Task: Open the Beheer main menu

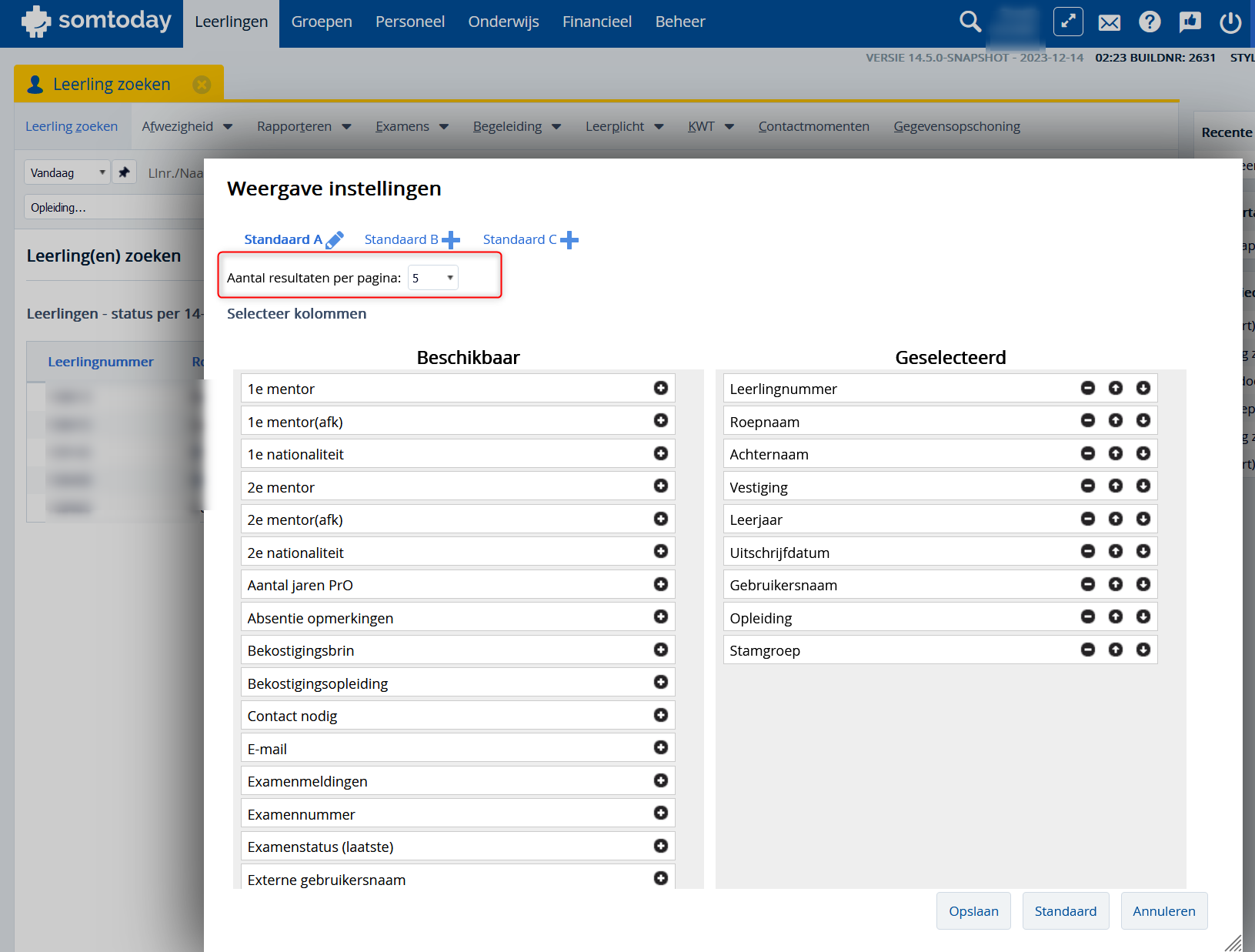Action: [x=680, y=22]
